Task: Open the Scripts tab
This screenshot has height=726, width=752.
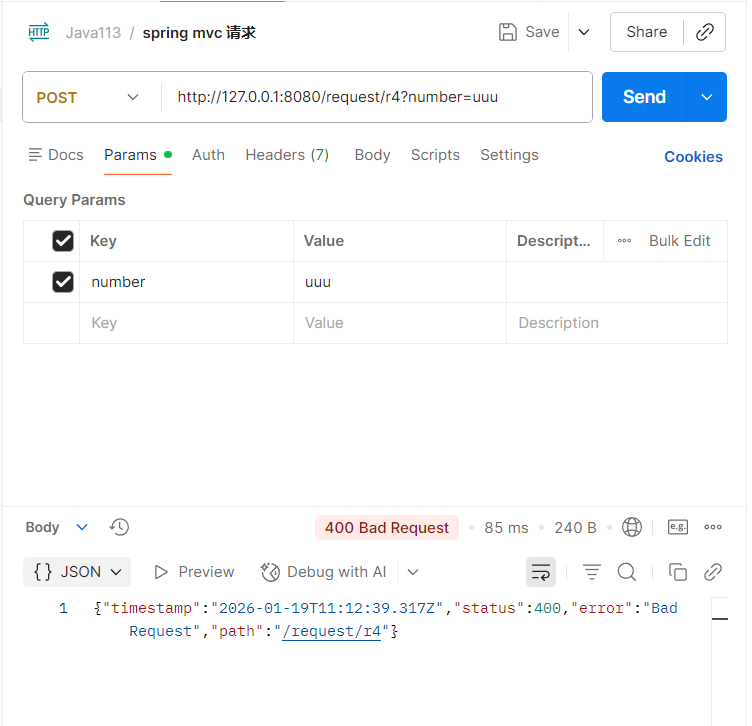Action: [435, 155]
